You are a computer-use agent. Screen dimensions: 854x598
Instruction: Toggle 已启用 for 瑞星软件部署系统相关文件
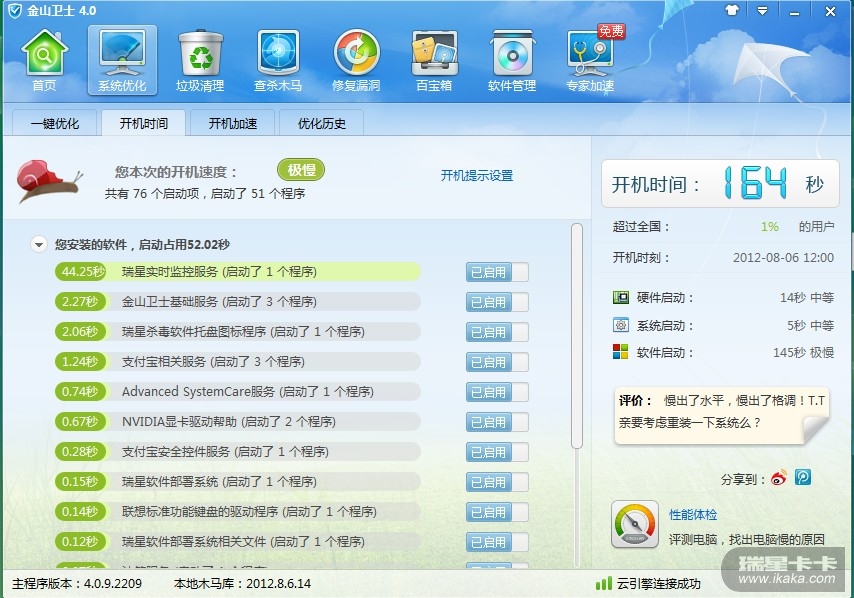click(x=497, y=541)
